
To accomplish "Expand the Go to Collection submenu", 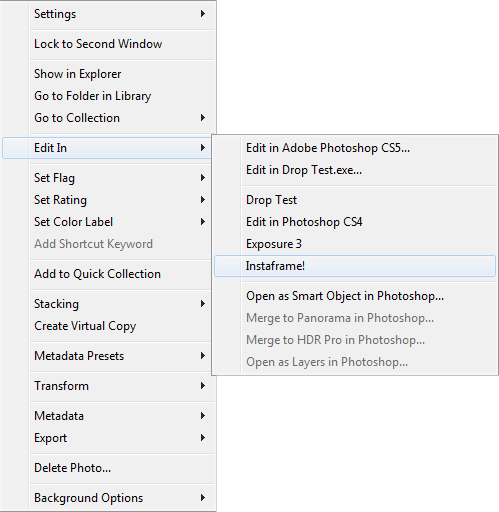I will (108, 118).
